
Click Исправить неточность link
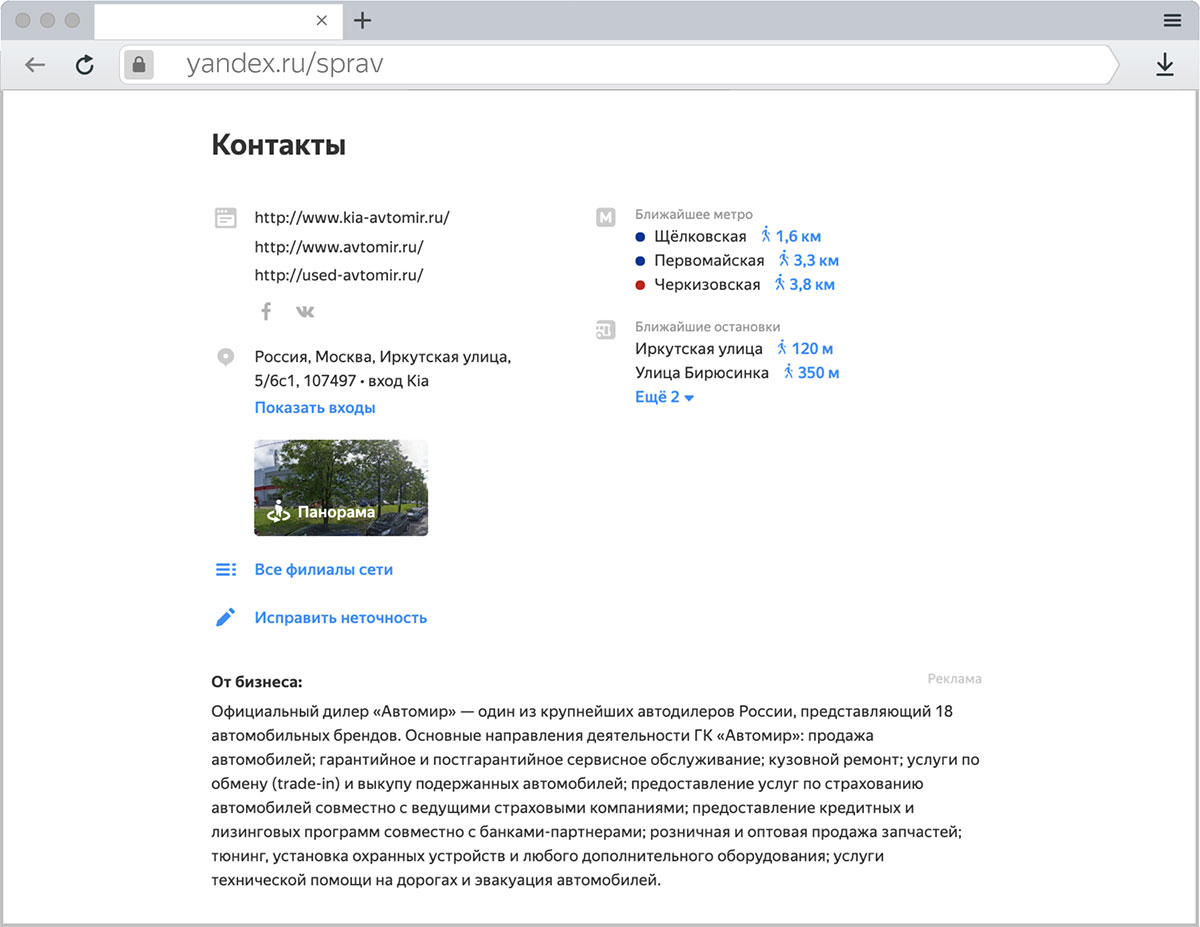point(341,618)
